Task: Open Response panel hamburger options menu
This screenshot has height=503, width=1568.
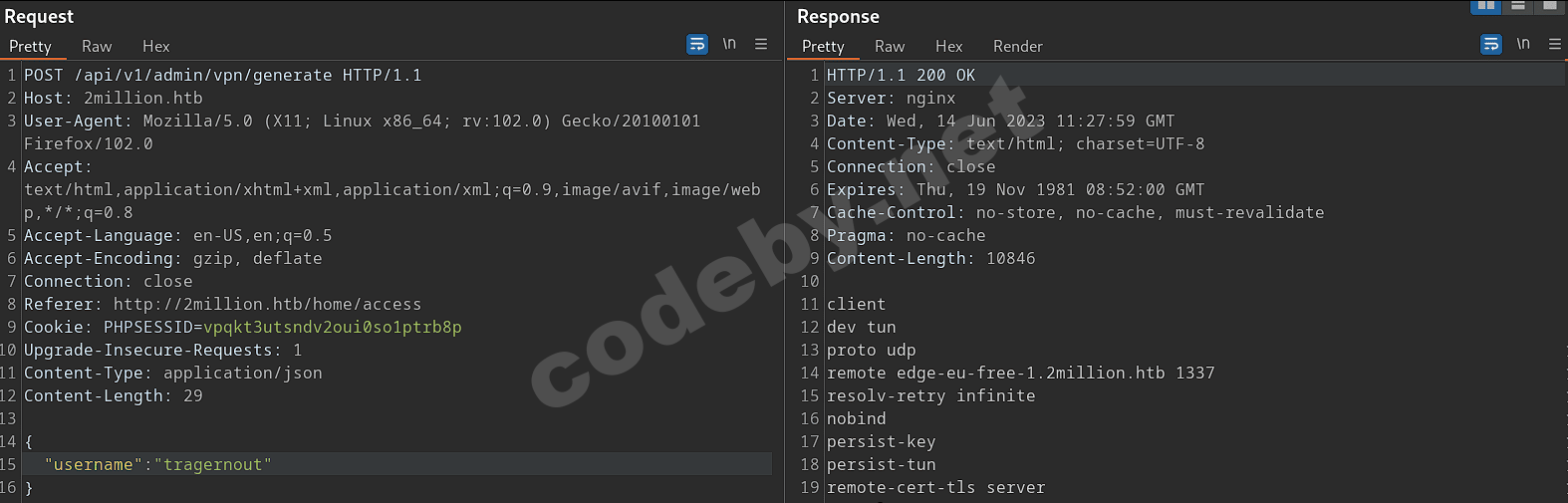Action: (x=1554, y=44)
